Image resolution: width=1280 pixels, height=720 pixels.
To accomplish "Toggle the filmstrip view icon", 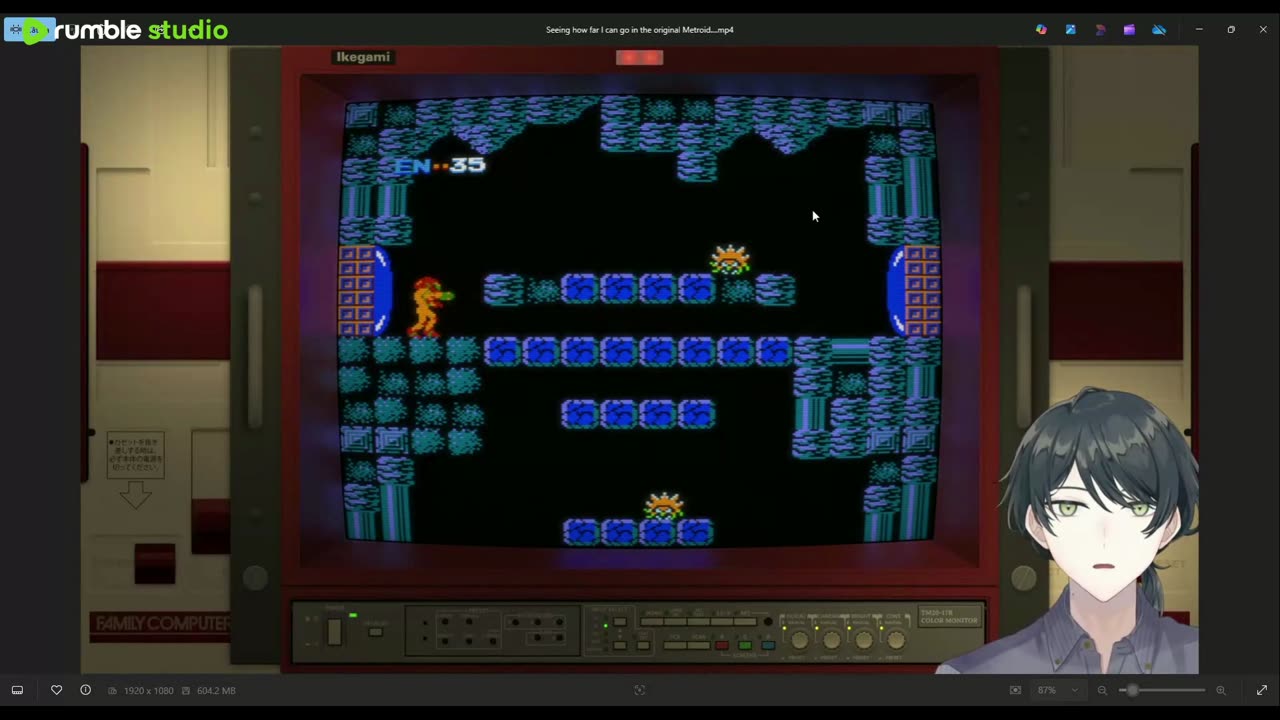I will click(17, 690).
